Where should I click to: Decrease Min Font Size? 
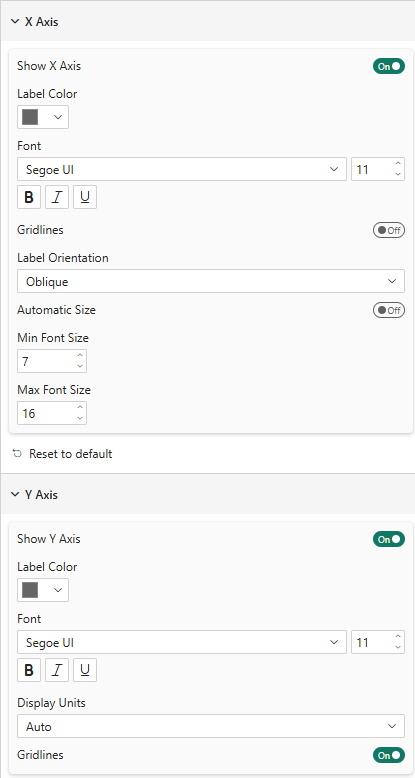80,366
